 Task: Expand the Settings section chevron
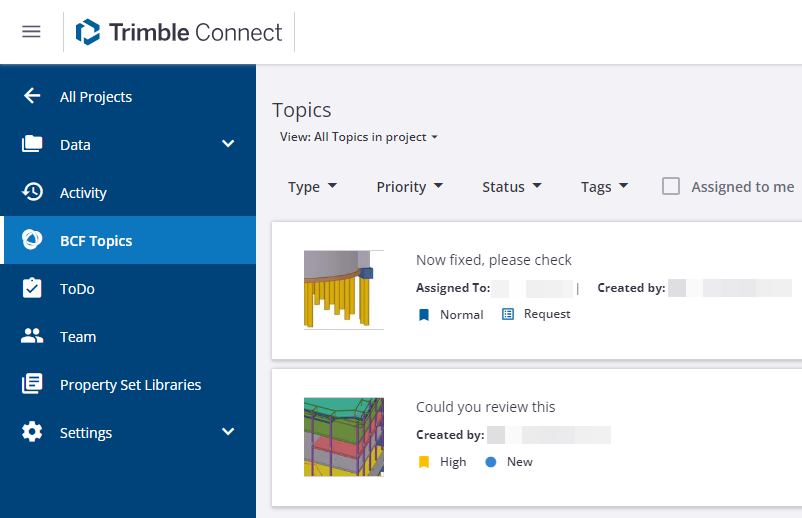pyautogui.click(x=228, y=432)
